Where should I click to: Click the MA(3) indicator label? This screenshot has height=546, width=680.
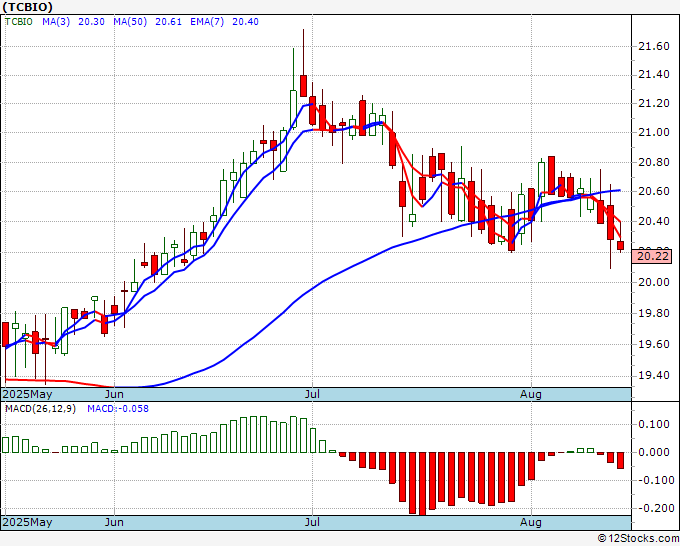56,21
